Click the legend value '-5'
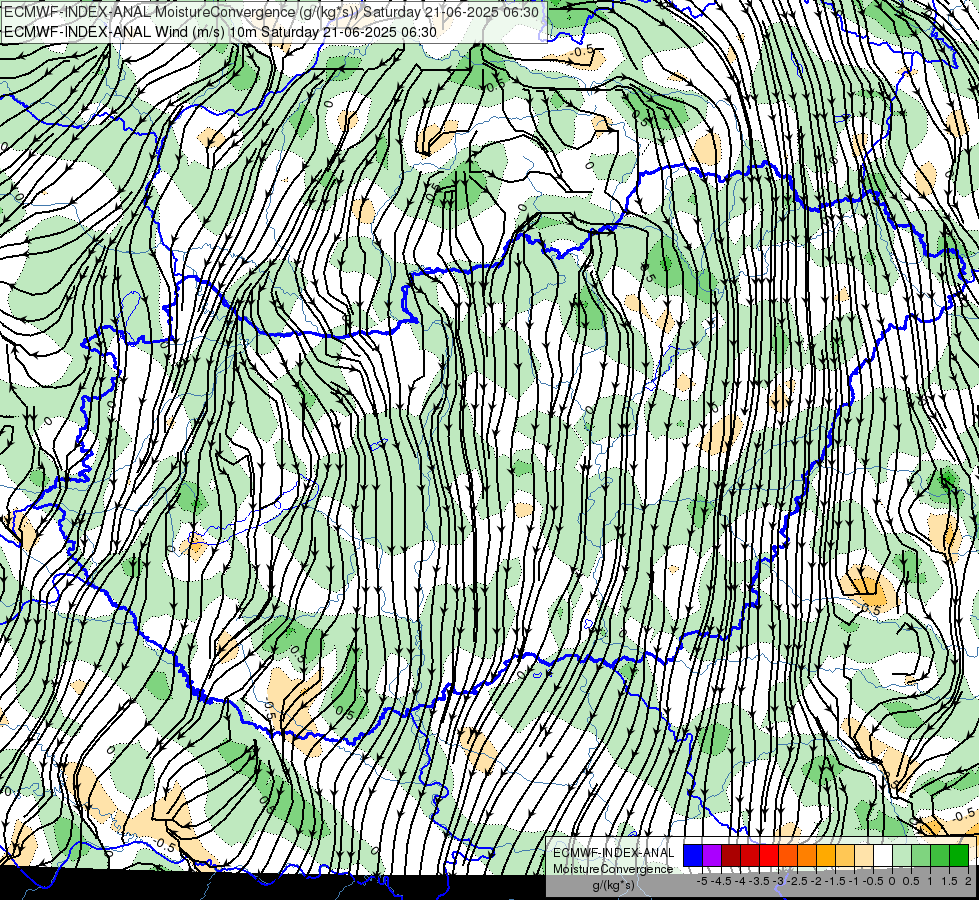This screenshot has height=900, width=979. (702, 881)
